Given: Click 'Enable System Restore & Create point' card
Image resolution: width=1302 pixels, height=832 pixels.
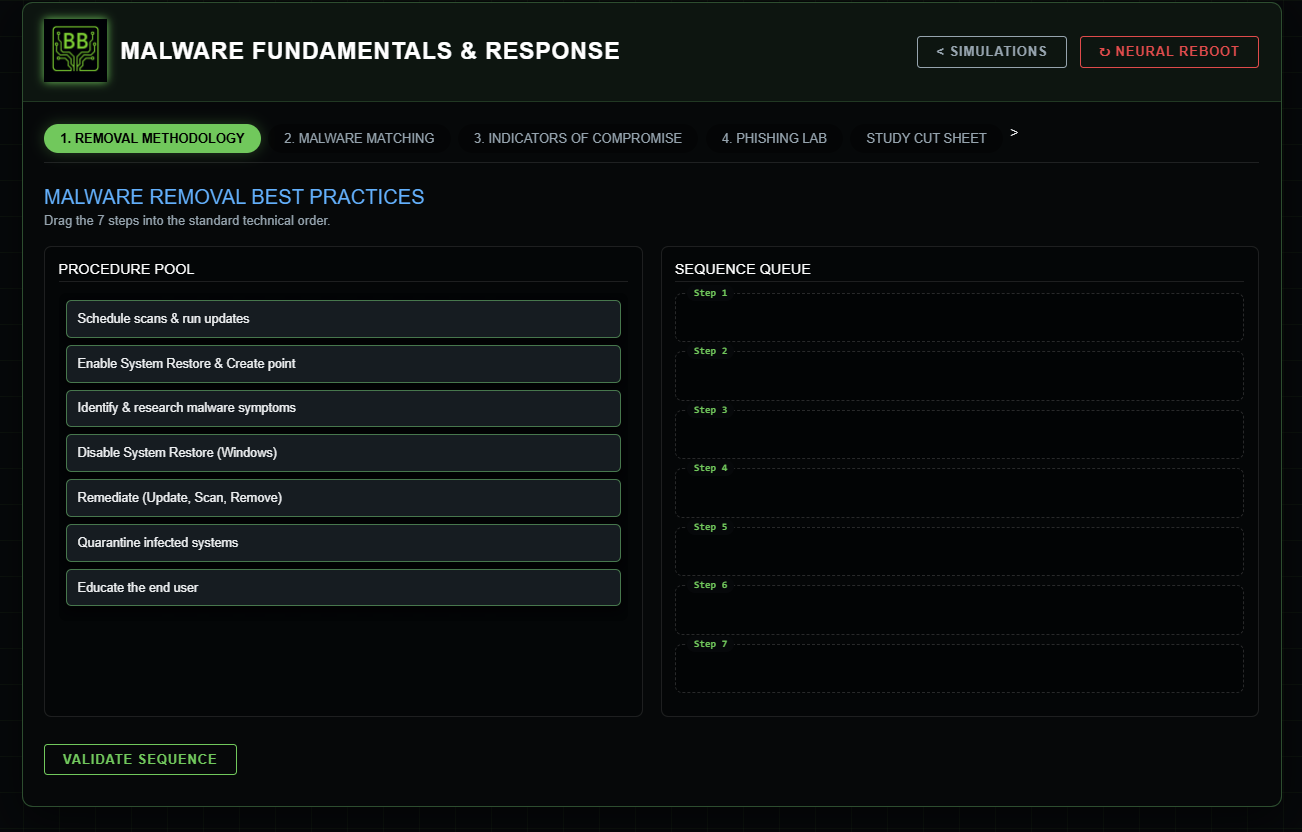Looking at the screenshot, I should [343, 363].
